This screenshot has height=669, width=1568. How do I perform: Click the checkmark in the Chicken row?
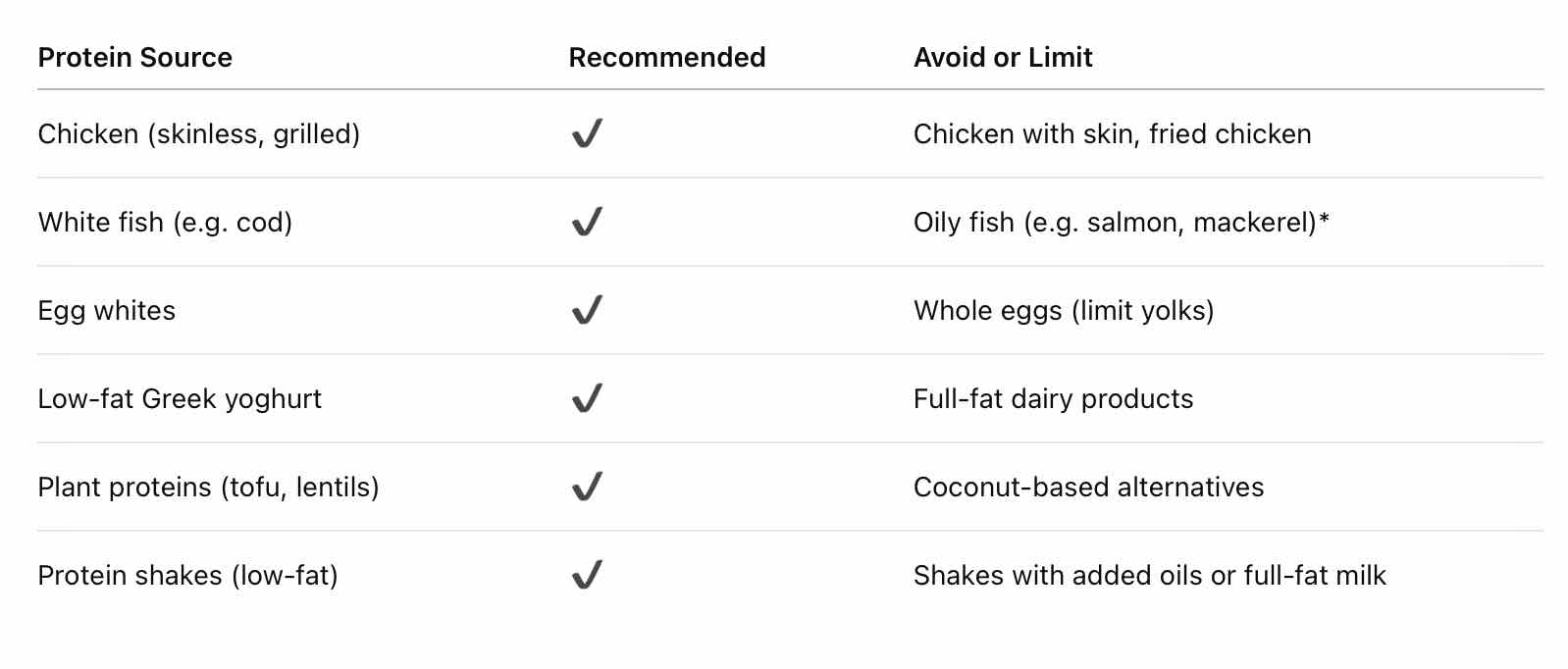[x=587, y=133]
